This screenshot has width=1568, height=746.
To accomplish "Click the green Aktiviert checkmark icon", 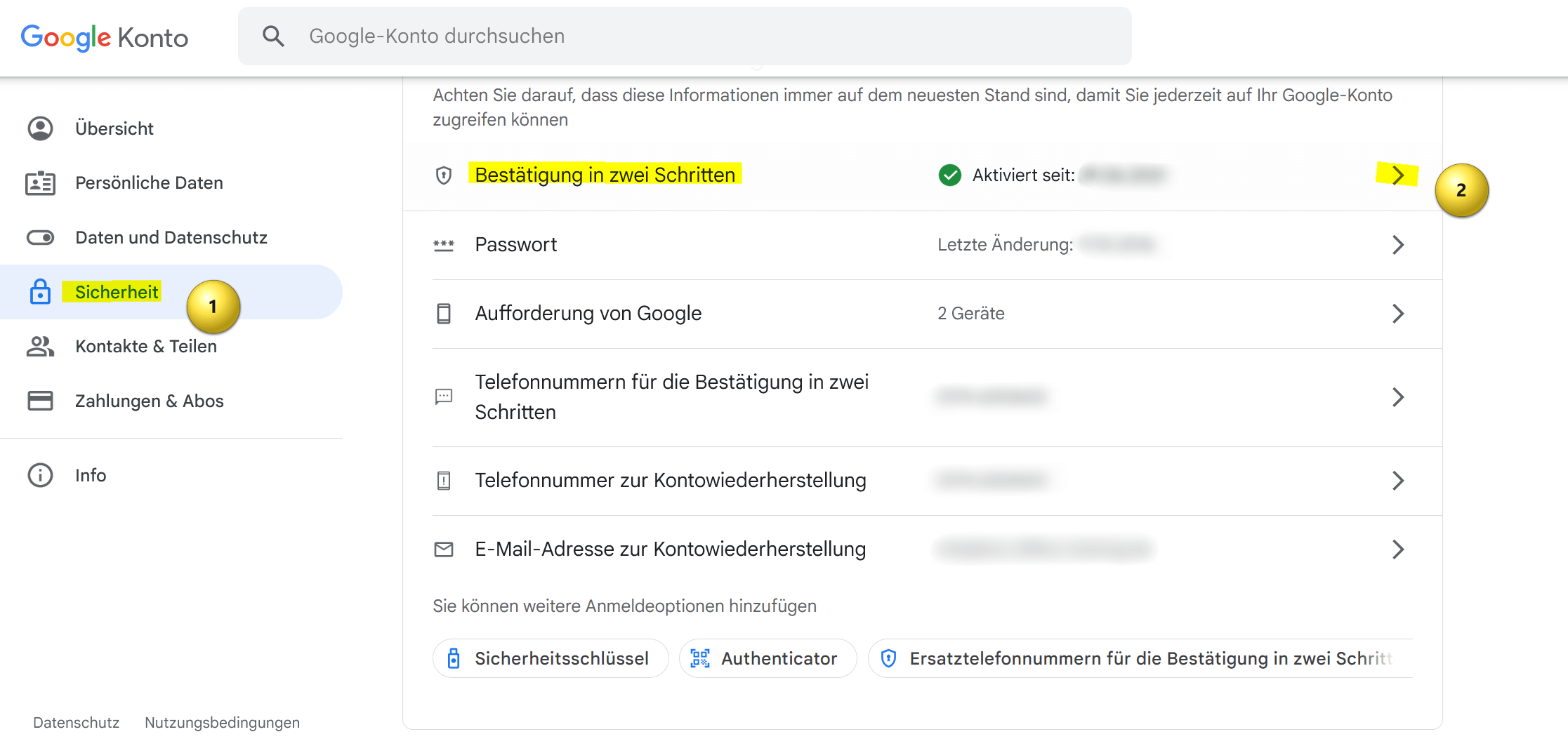I will coord(949,175).
